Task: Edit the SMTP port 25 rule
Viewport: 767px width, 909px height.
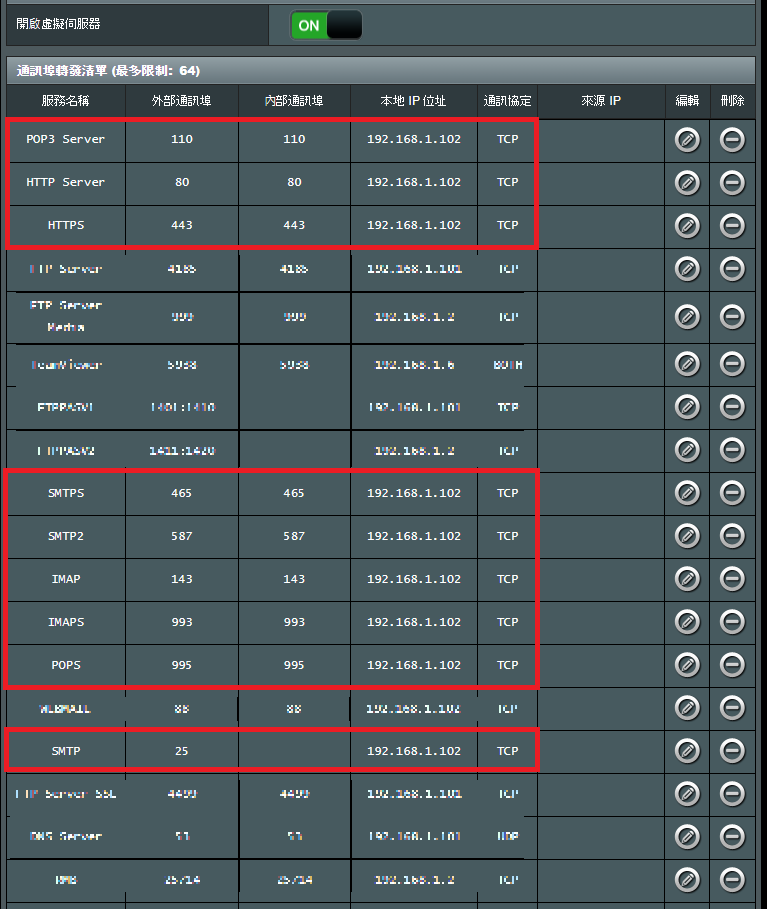Action: (x=687, y=751)
